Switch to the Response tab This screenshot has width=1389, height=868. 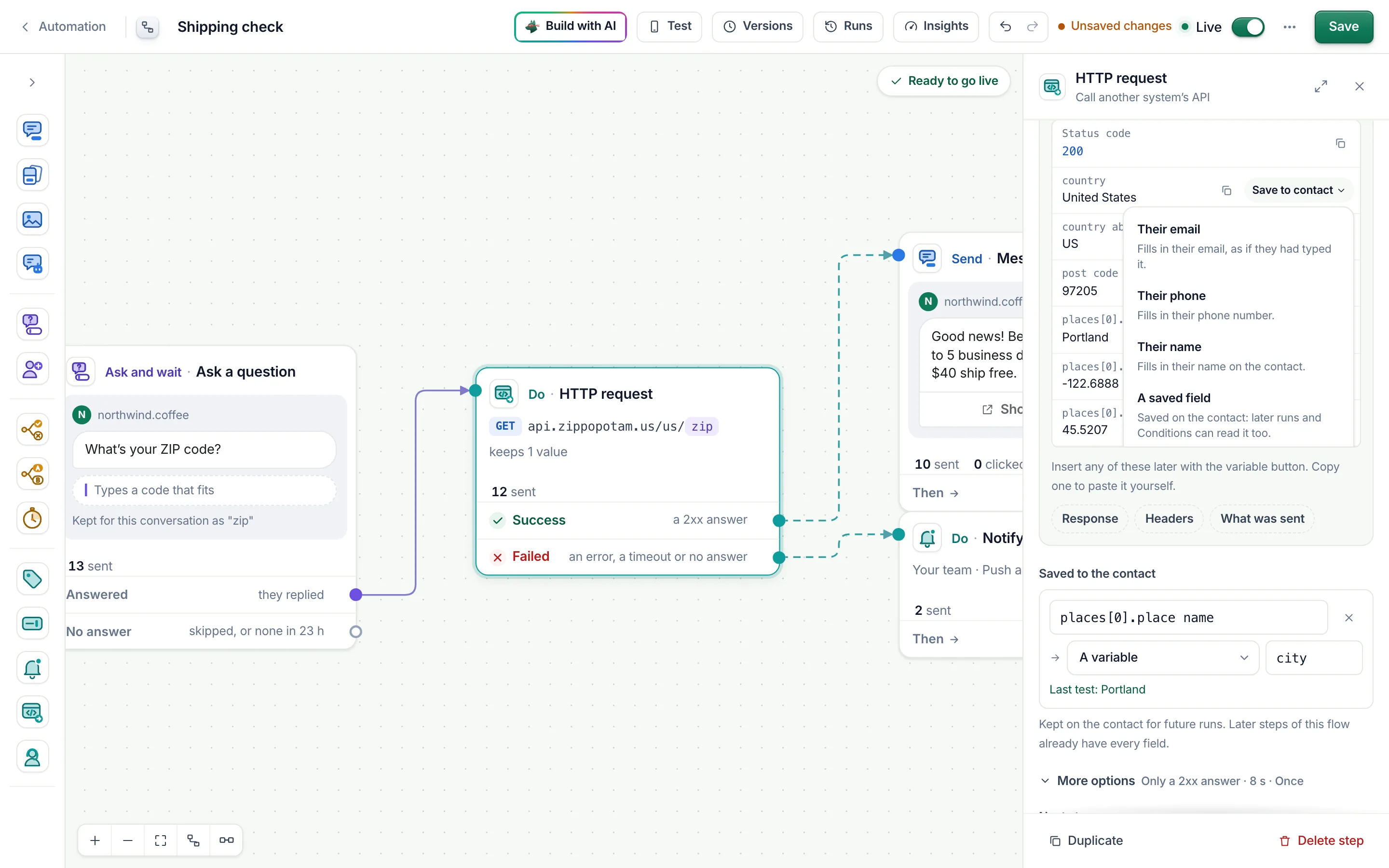(x=1089, y=519)
